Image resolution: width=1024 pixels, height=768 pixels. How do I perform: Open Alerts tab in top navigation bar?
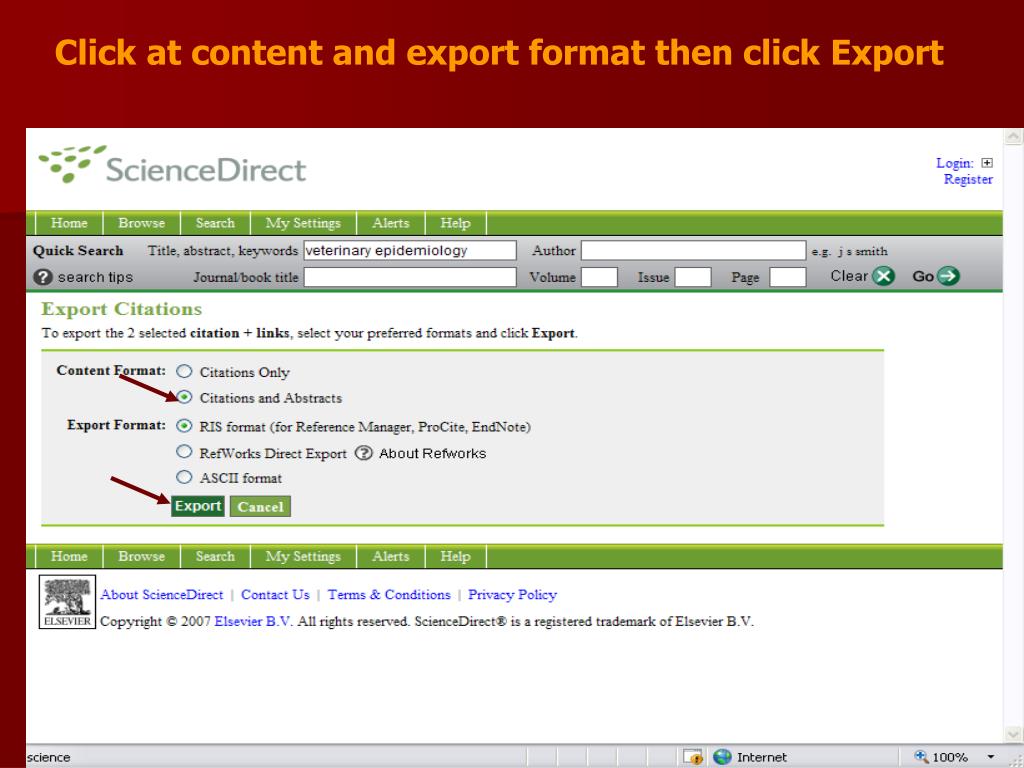tap(391, 223)
